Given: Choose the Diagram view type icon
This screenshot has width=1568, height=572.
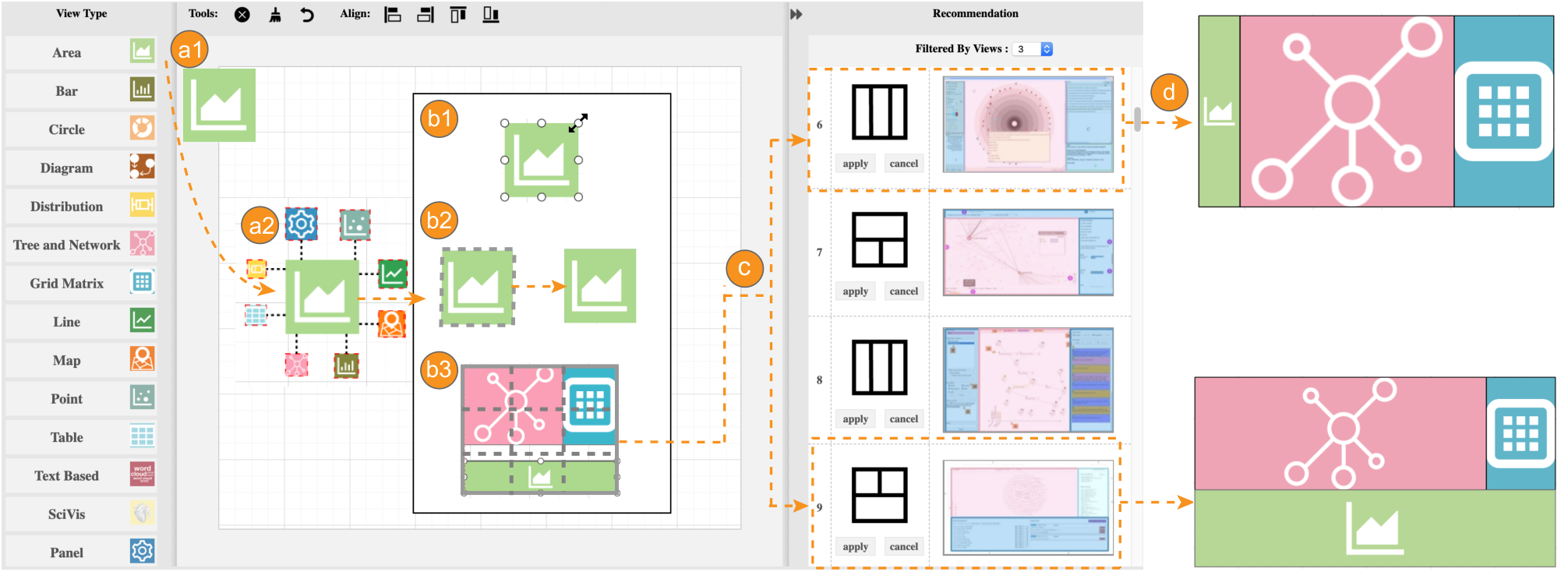Looking at the screenshot, I should pyautogui.click(x=142, y=166).
